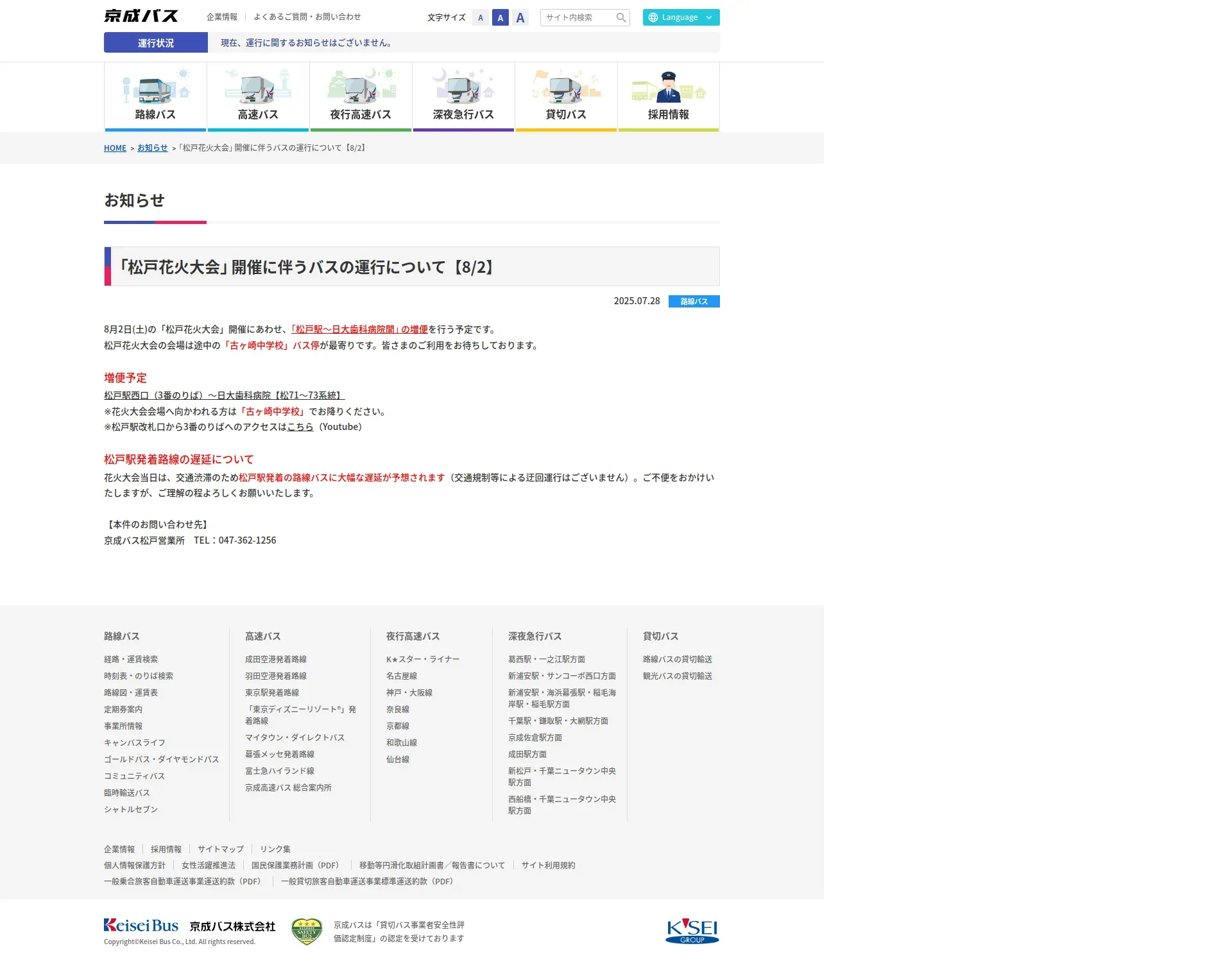Click the blue 路線バス category tag

tap(694, 301)
